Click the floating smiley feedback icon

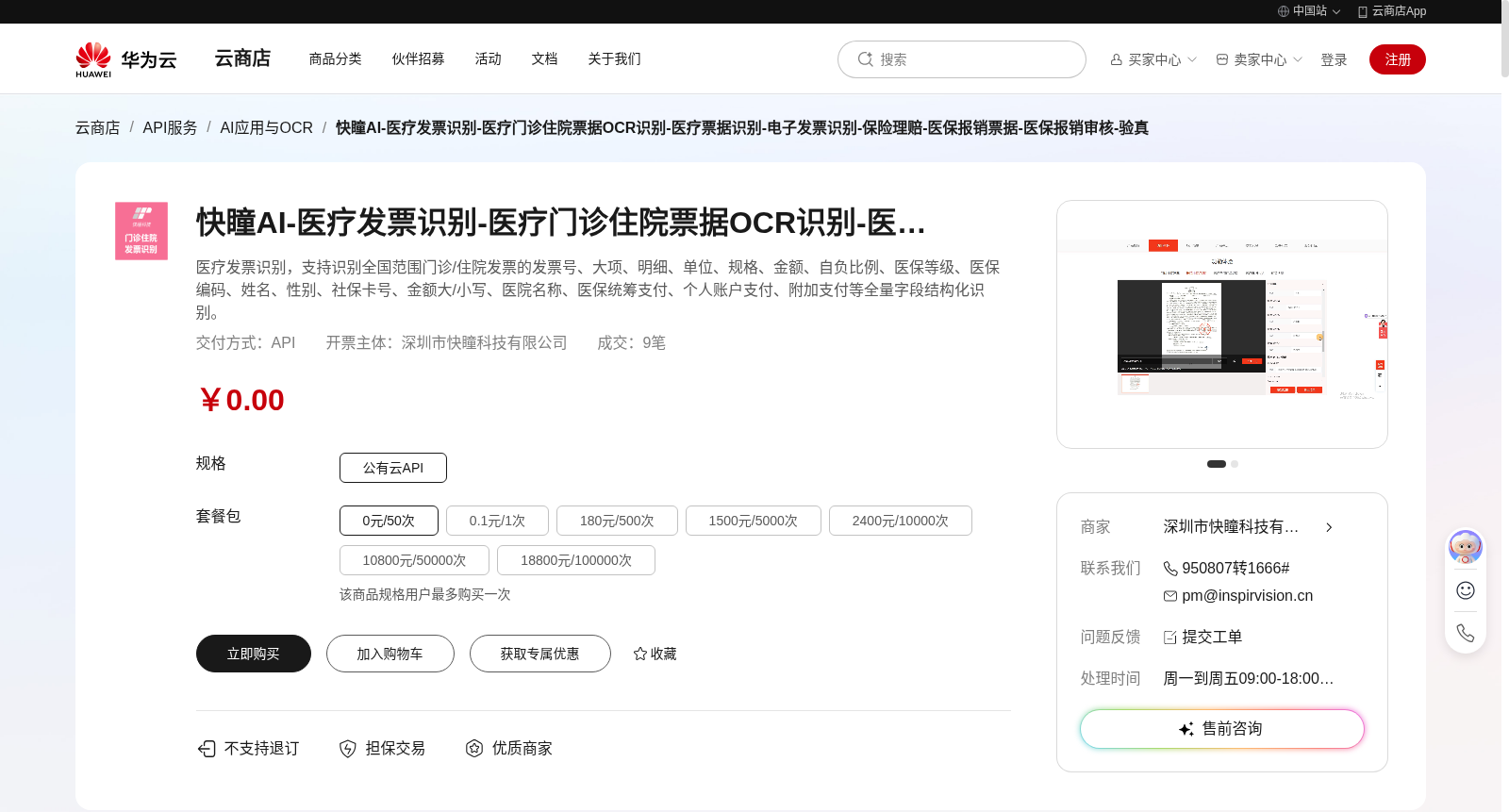pyautogui.click(x=1466, y=590)
